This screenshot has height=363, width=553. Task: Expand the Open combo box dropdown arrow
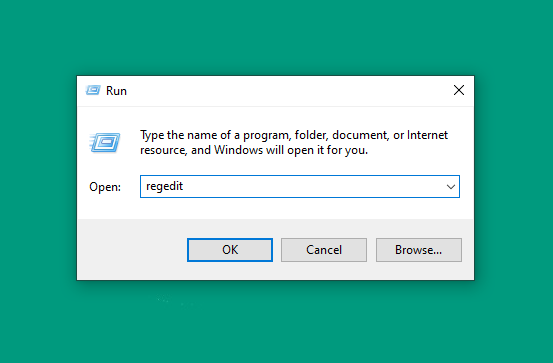(450, 187)
